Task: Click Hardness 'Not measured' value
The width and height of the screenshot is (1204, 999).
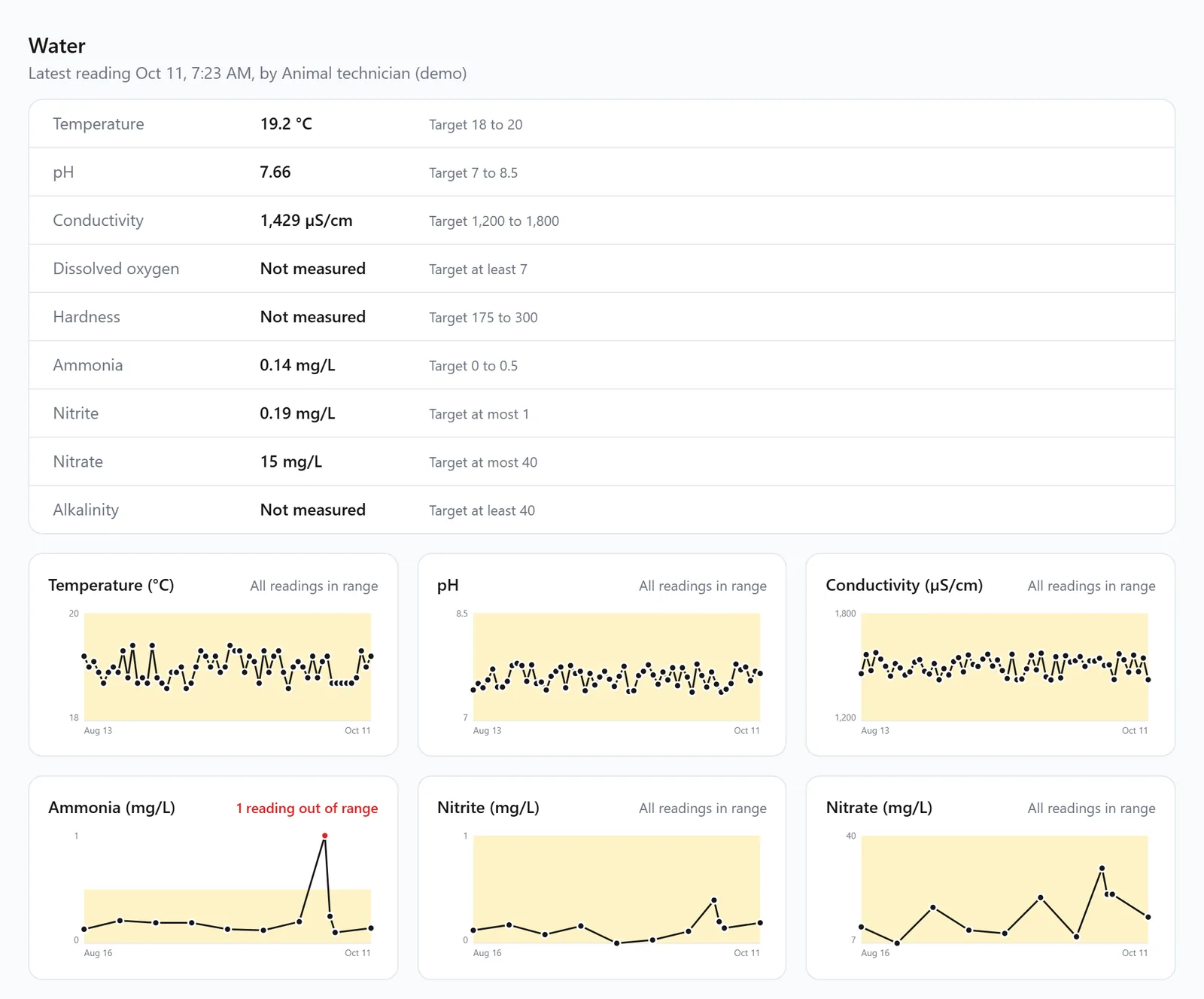Action: tap(313, 317)
